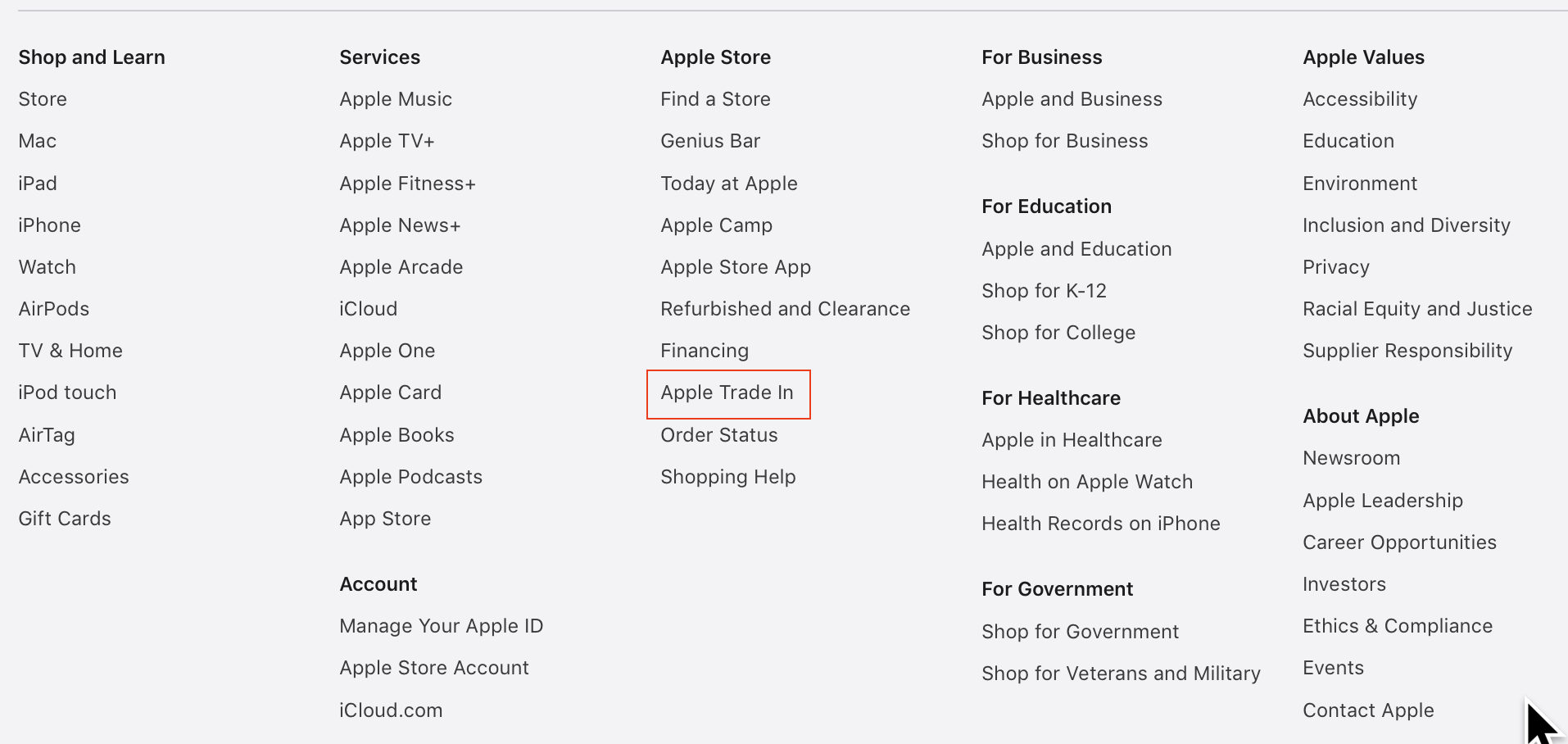Open the iPhone shopping page

(x=49, y=225)
